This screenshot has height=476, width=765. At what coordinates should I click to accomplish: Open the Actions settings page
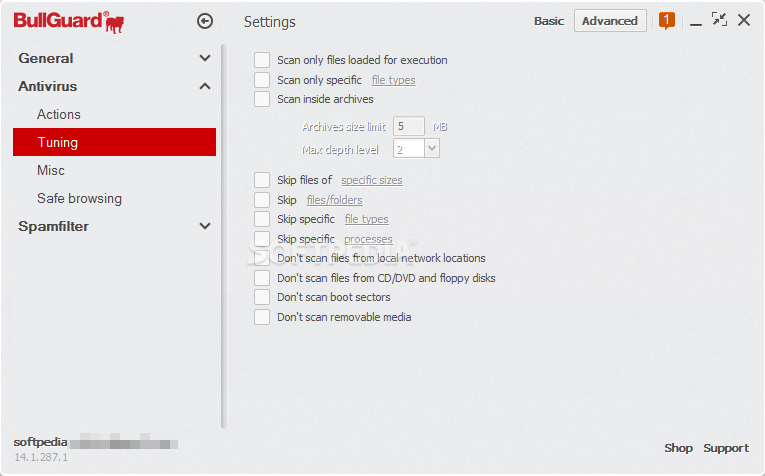pos(59,114)
